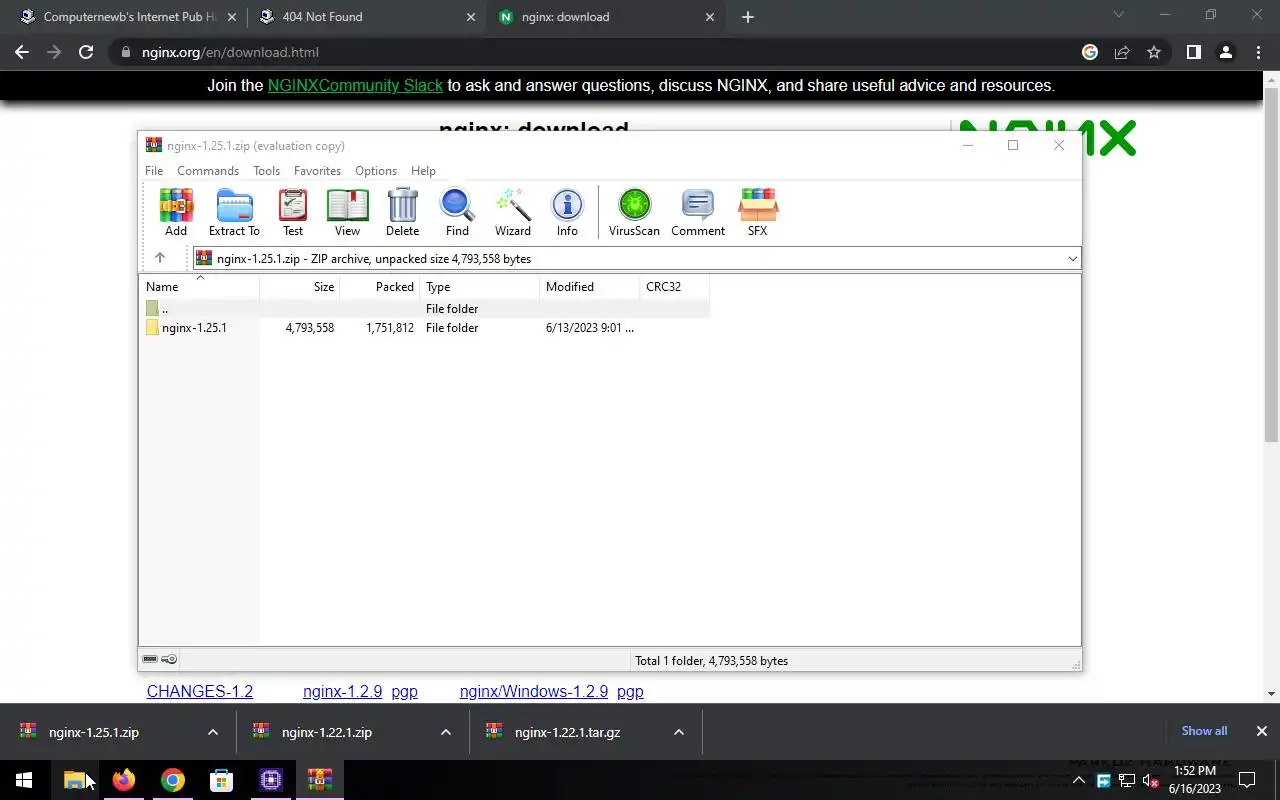Open Chrome tab search chevron
This screenshot has height=800, width=1280.
pos(1119,14)
